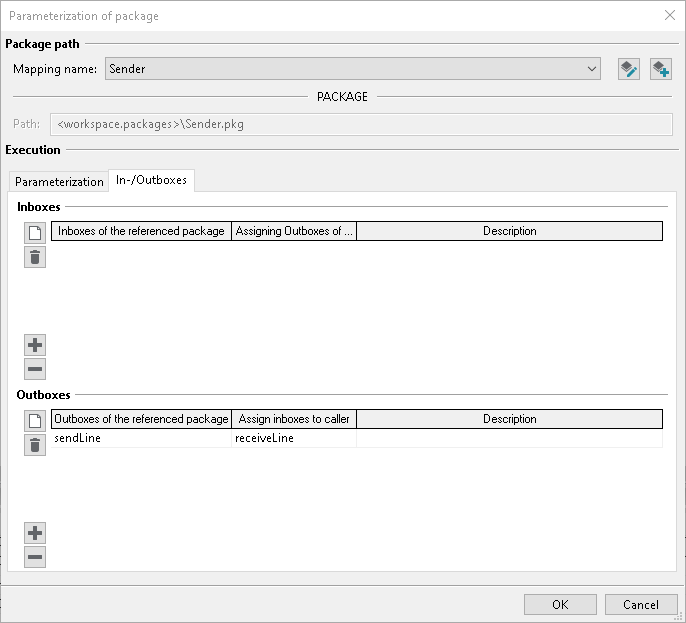
Task: Remove an inbox row with minus button
Action: [35, 369]
